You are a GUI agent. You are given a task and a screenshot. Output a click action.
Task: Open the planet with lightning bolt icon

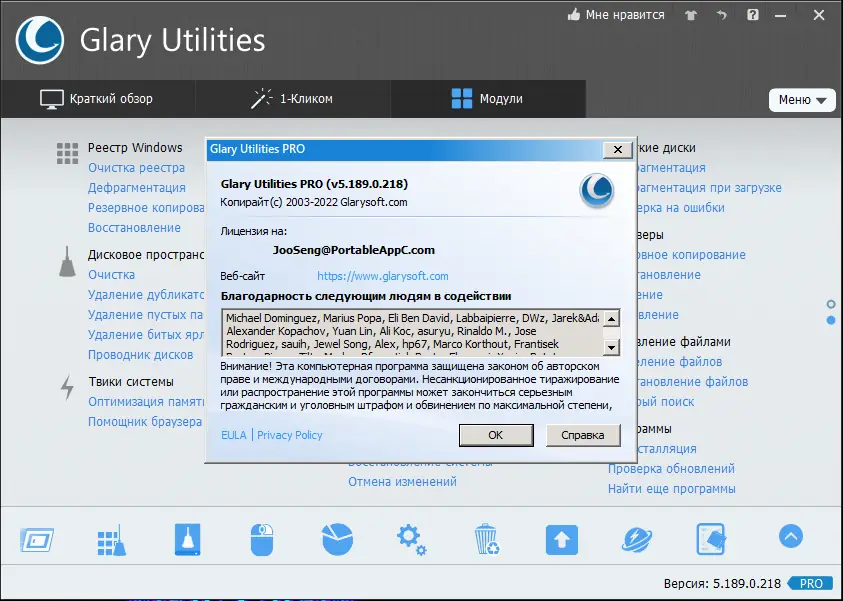pos(637,540)
